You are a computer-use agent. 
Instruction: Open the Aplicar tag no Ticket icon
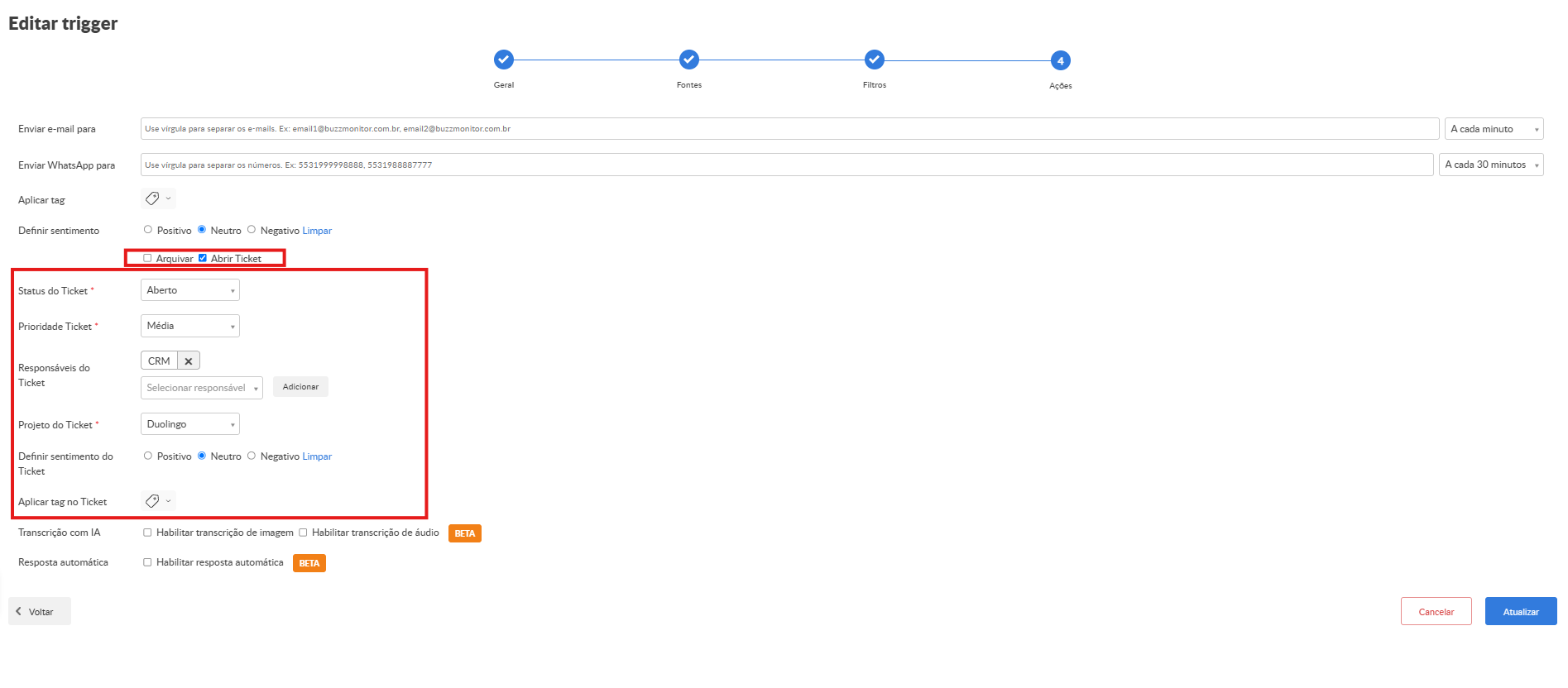158,501
